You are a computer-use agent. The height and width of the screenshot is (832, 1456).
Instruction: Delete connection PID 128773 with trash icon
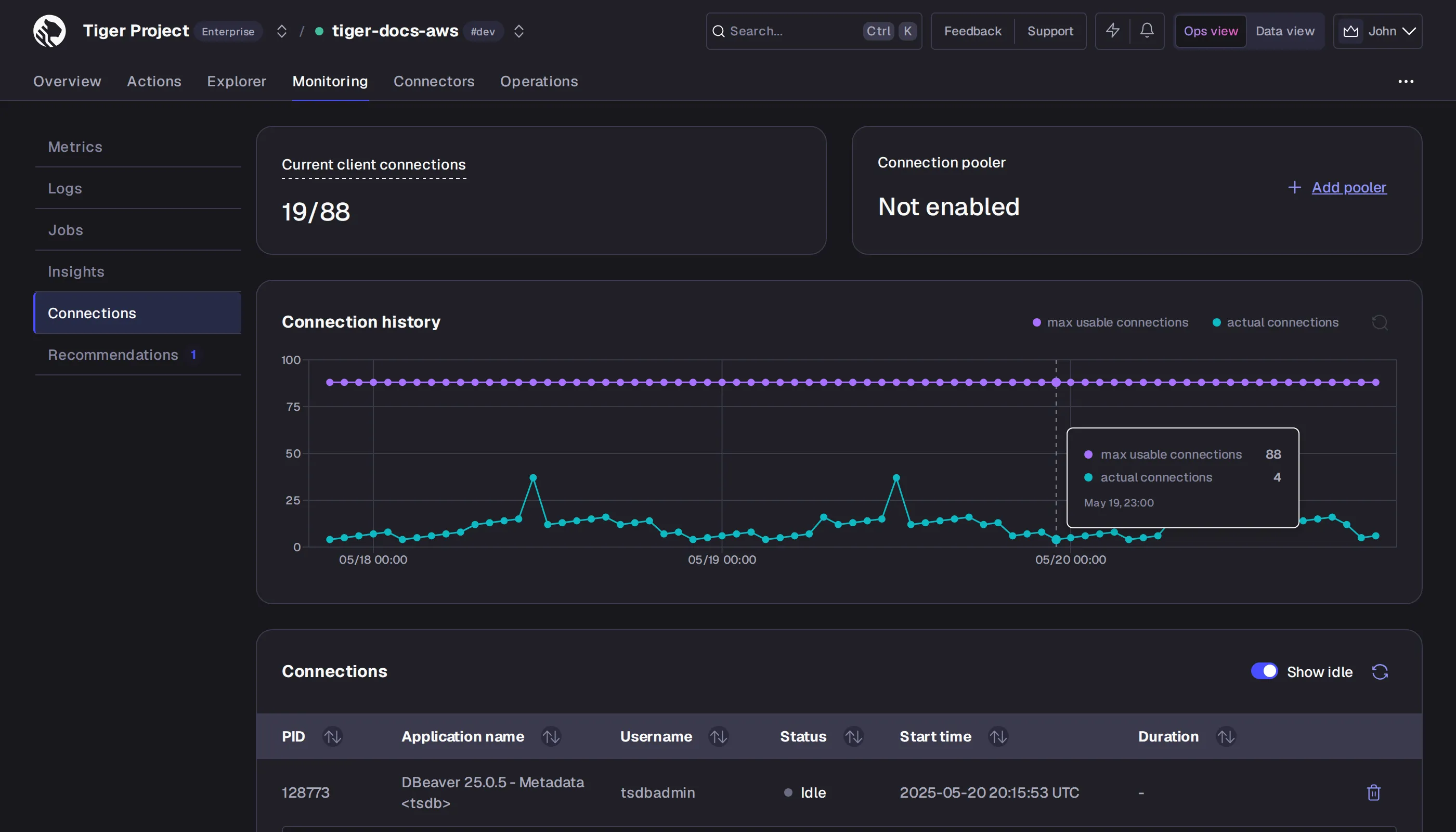click(1373, 792)
